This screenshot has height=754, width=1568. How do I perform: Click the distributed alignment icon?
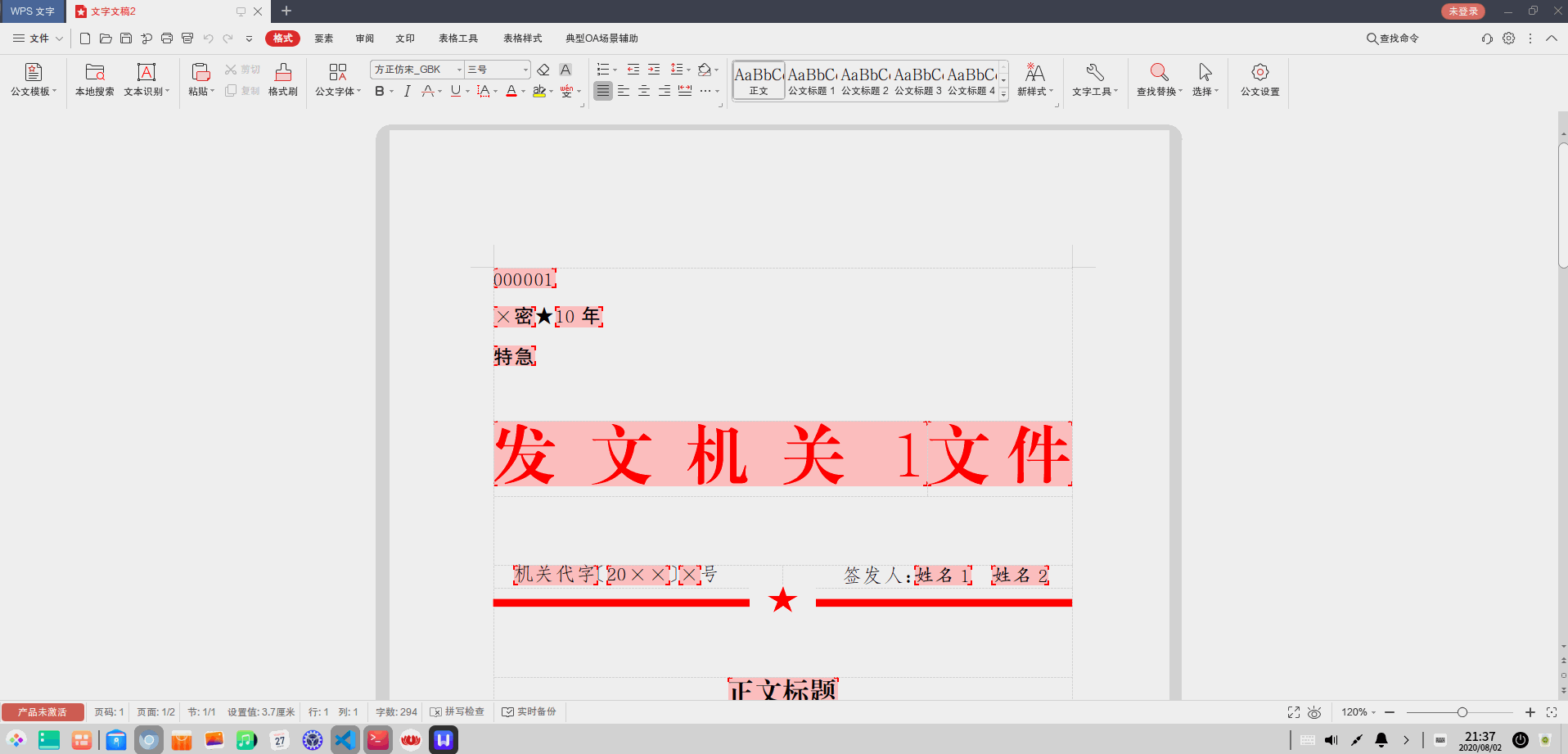685,91
